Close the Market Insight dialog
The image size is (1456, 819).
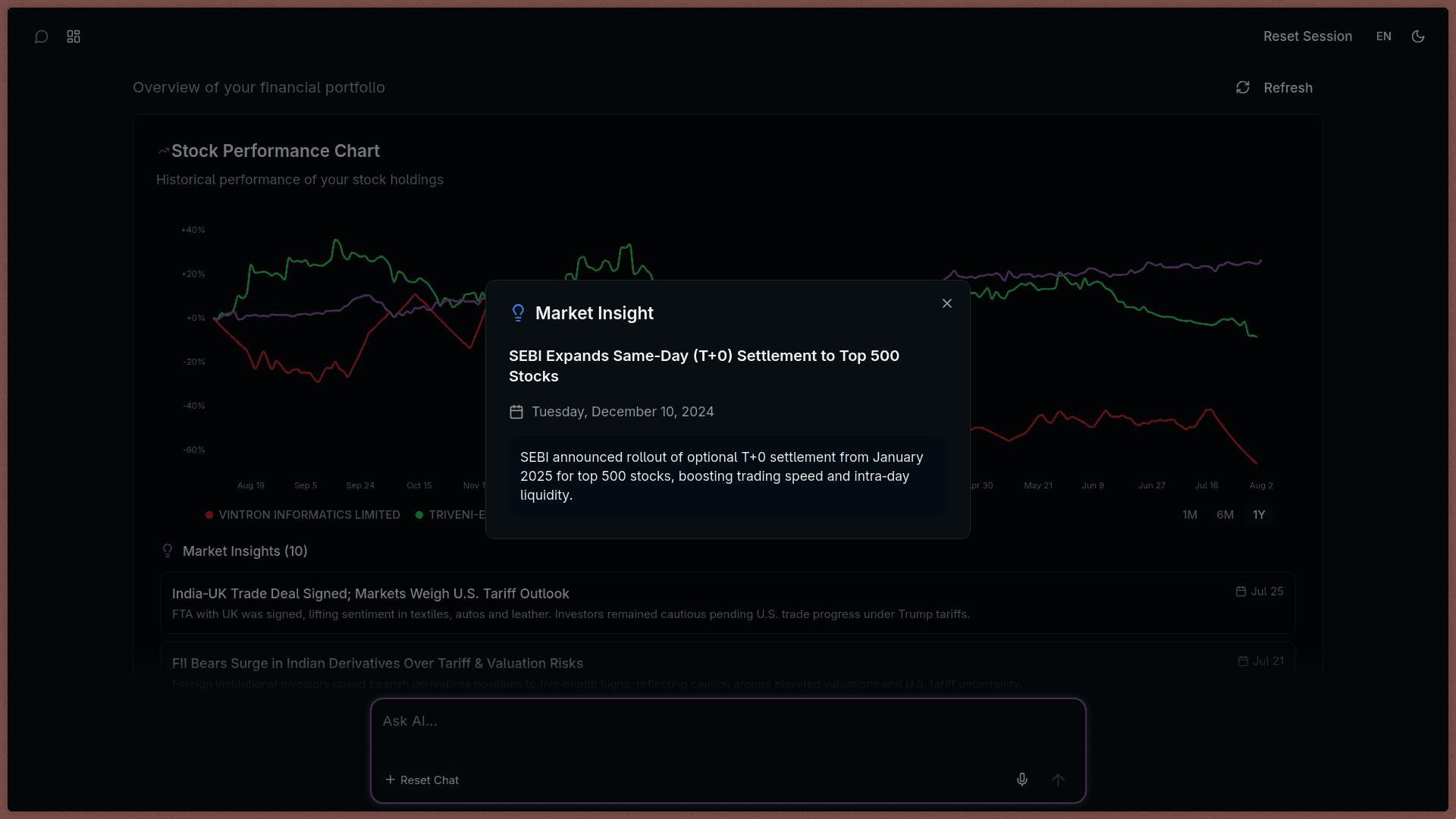(947, 303)
